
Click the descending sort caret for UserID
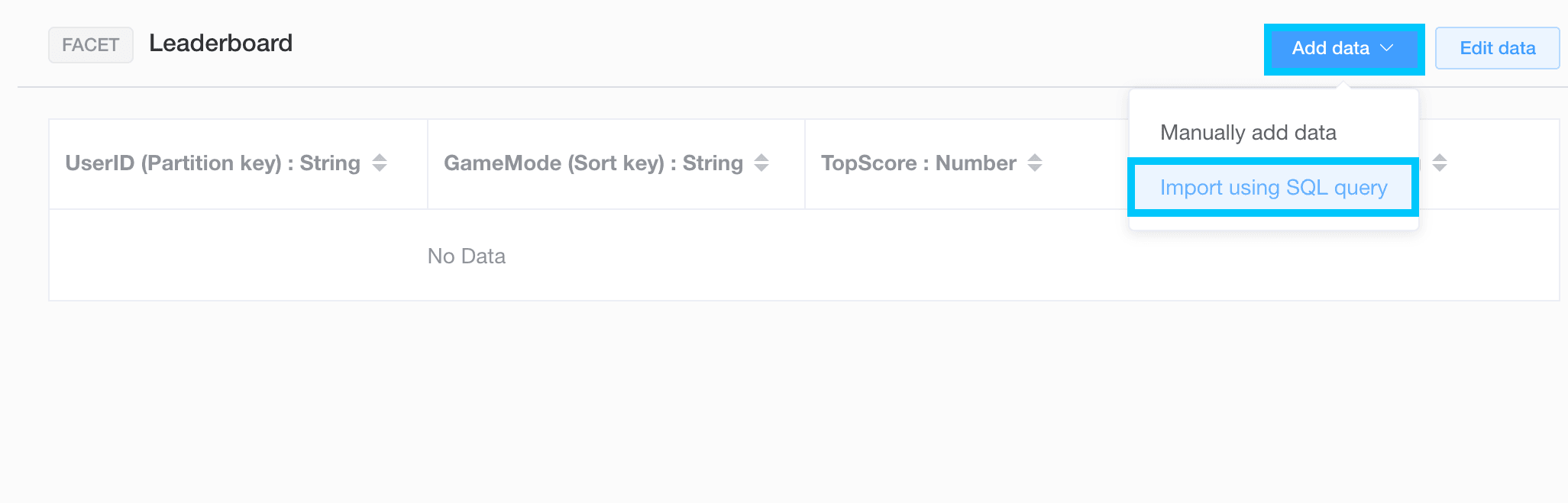380,168
